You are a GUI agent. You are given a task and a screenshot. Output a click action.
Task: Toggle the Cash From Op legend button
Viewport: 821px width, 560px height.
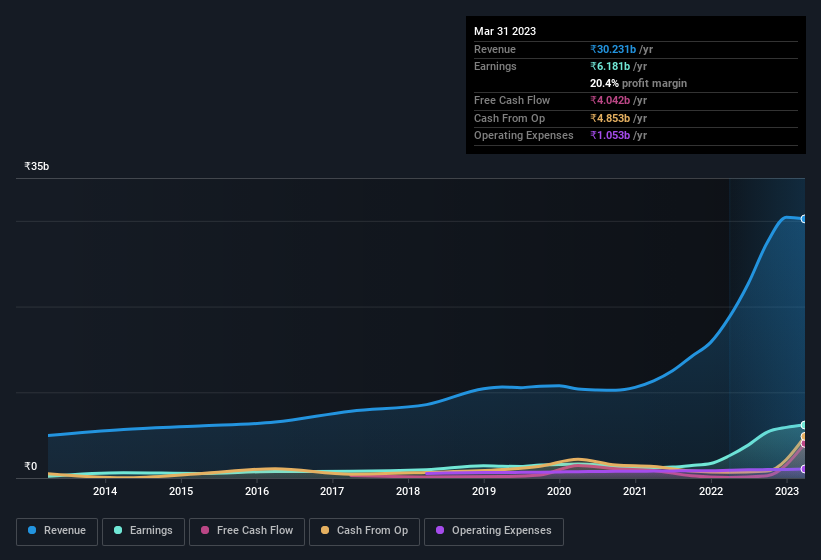click(x=364, y=531)
